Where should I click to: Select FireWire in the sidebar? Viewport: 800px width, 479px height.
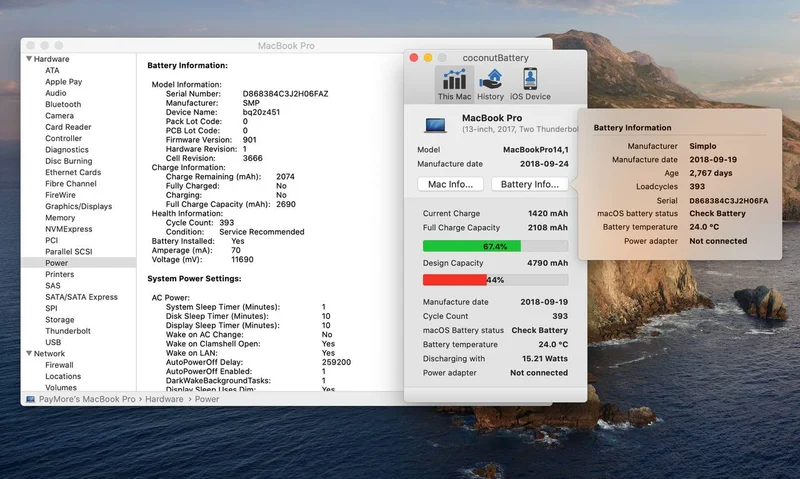[60, 195]
